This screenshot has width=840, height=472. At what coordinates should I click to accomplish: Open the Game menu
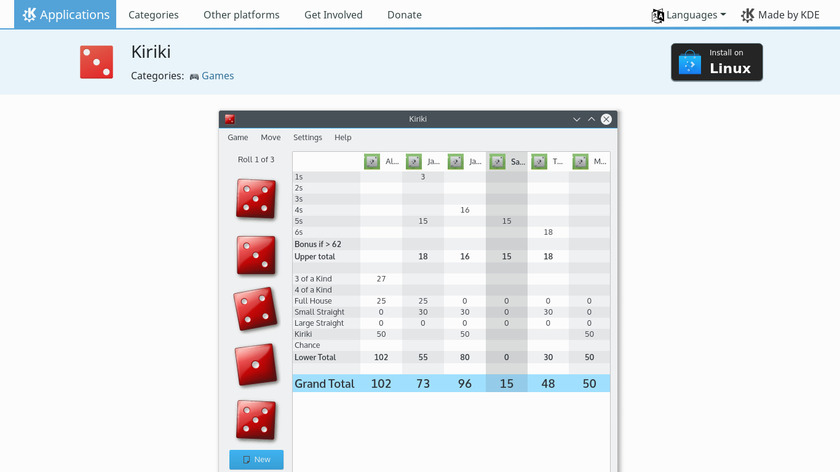click(x=238, y=138)
